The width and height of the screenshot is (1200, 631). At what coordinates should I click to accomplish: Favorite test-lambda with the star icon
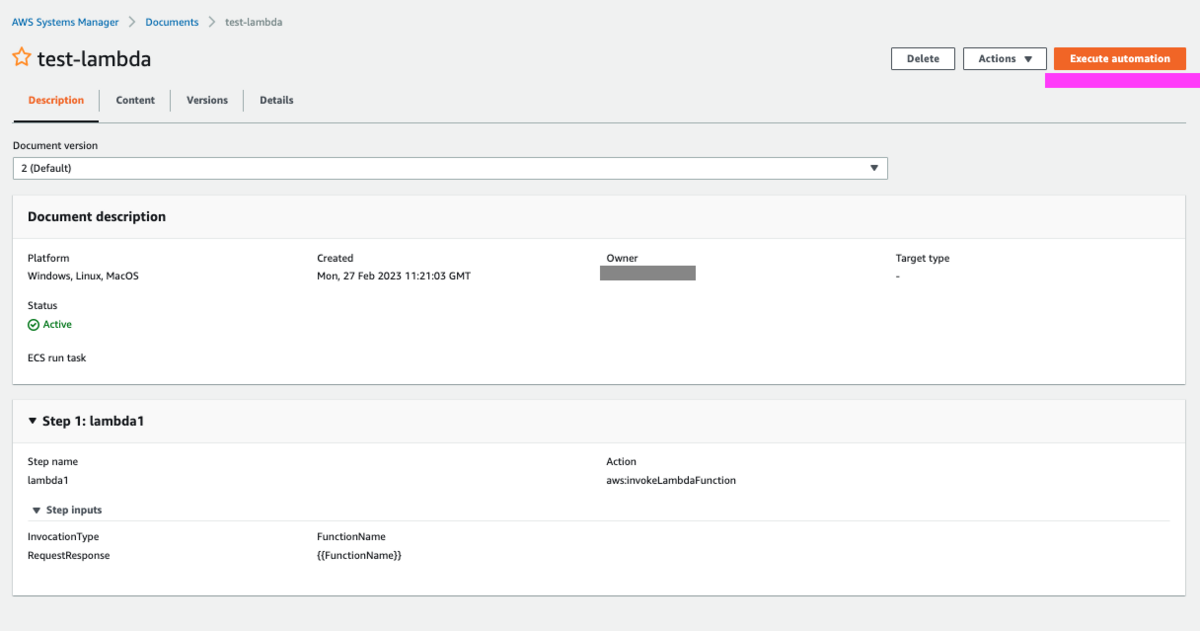[21, 57]
